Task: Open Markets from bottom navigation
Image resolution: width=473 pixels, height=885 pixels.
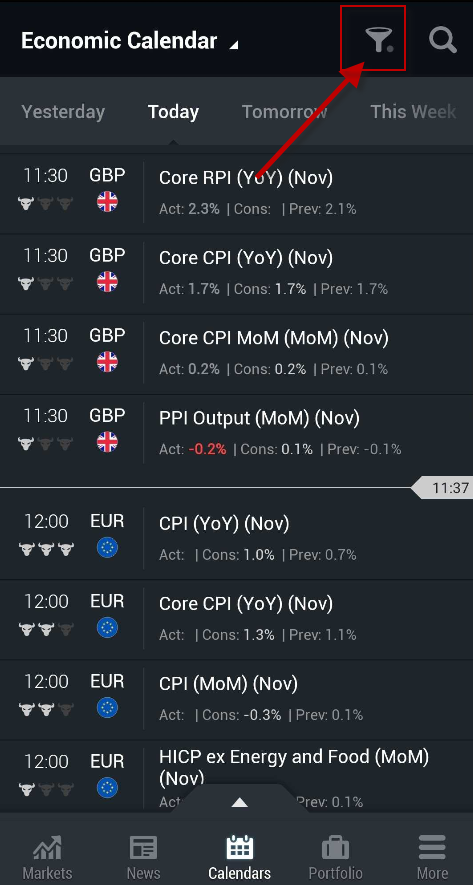Action: click(47, 857)
